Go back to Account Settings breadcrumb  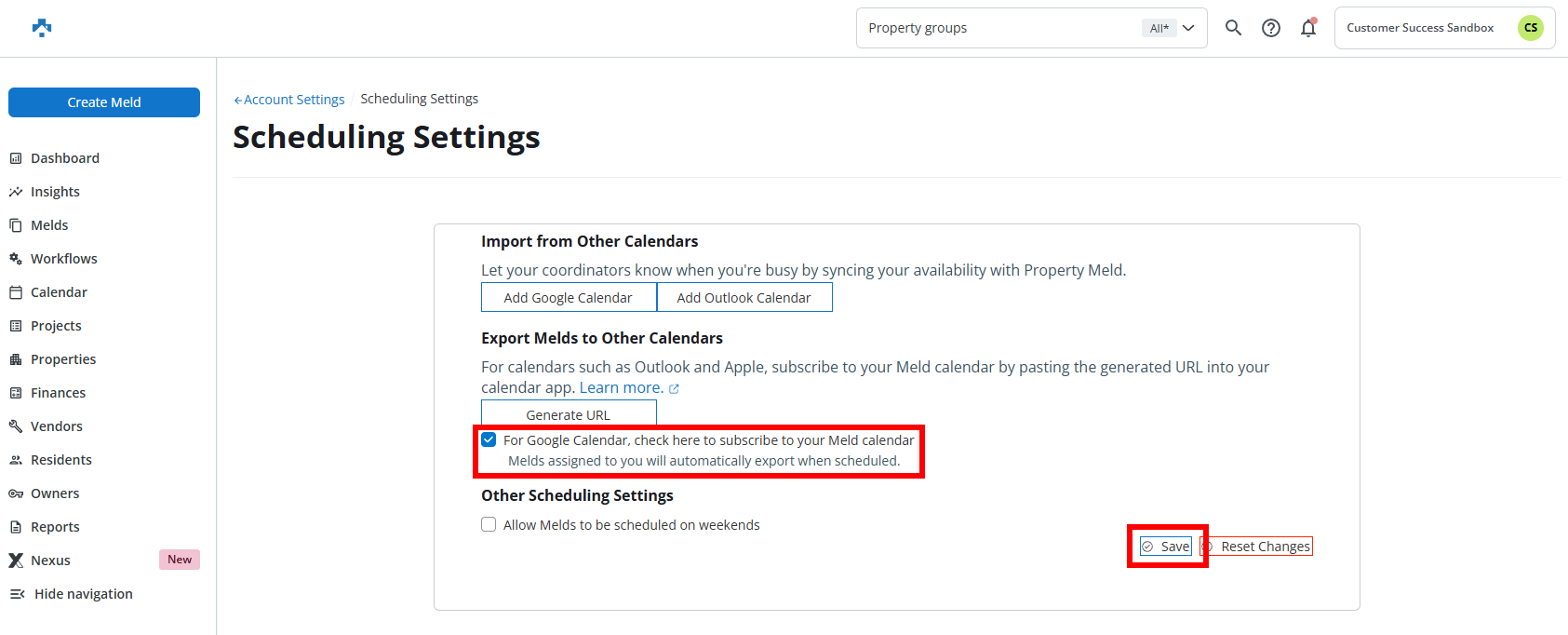pos(293,100)
